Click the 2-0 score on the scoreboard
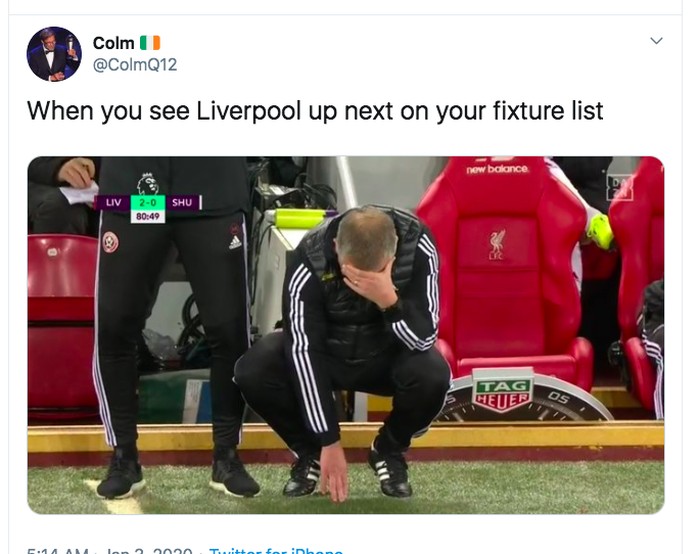Viewport: 700px width, 554px height. click(148, 203)
